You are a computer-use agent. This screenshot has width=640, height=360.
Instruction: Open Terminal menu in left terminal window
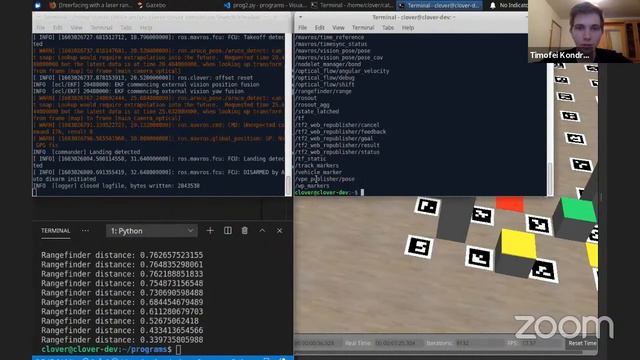pos(101,28)
